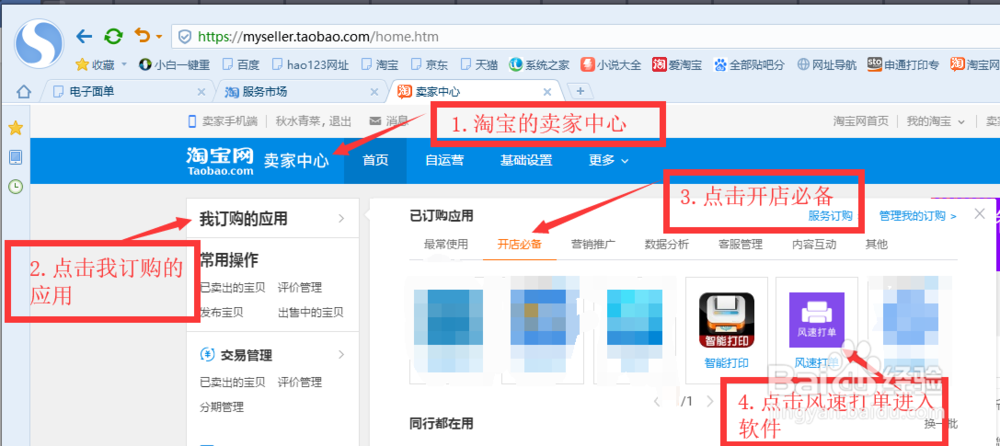Close the 已订购应用 panel with X
The image size is (1000, 446).
coord(980,214)
